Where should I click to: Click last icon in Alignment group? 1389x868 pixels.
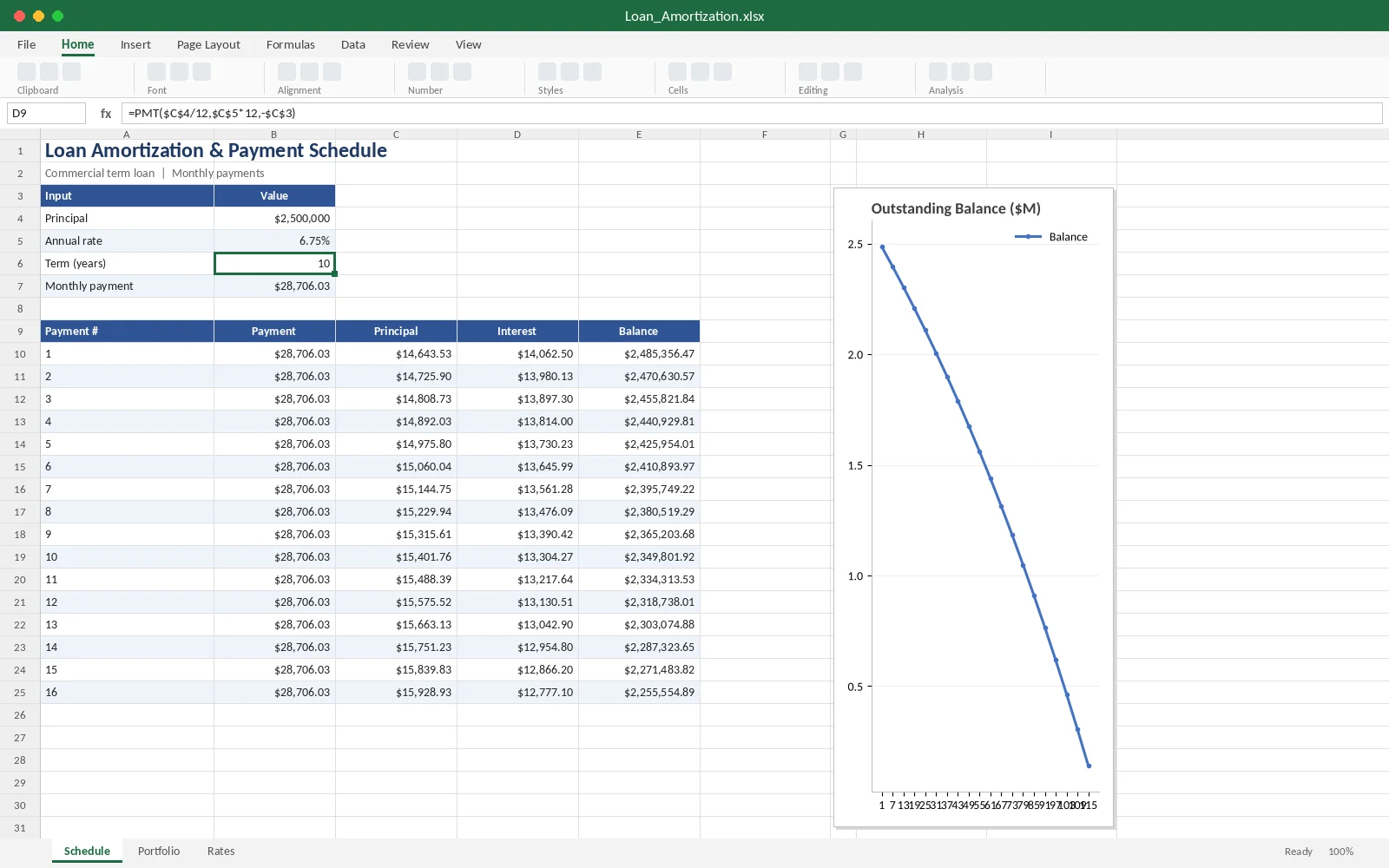point(332,72)
